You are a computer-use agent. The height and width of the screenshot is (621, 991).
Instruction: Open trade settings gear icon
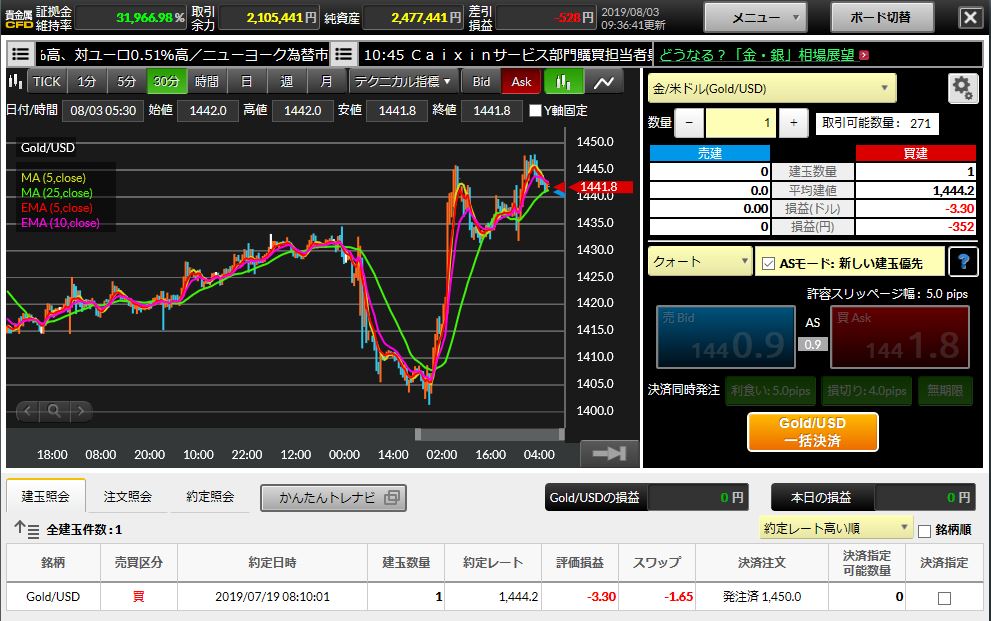(963, 88)
